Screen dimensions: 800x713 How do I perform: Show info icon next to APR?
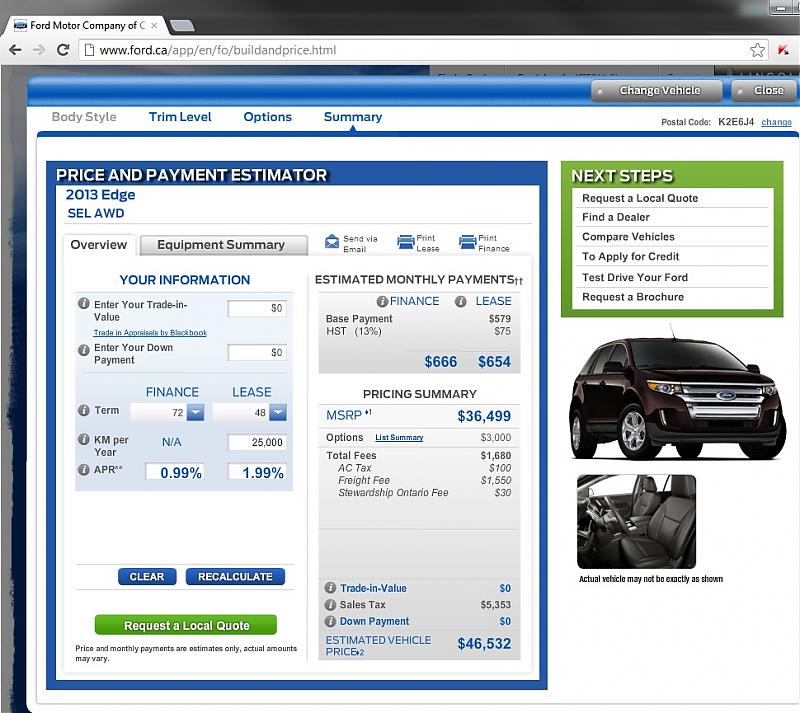pyautogui.click(x=84, y=470)
